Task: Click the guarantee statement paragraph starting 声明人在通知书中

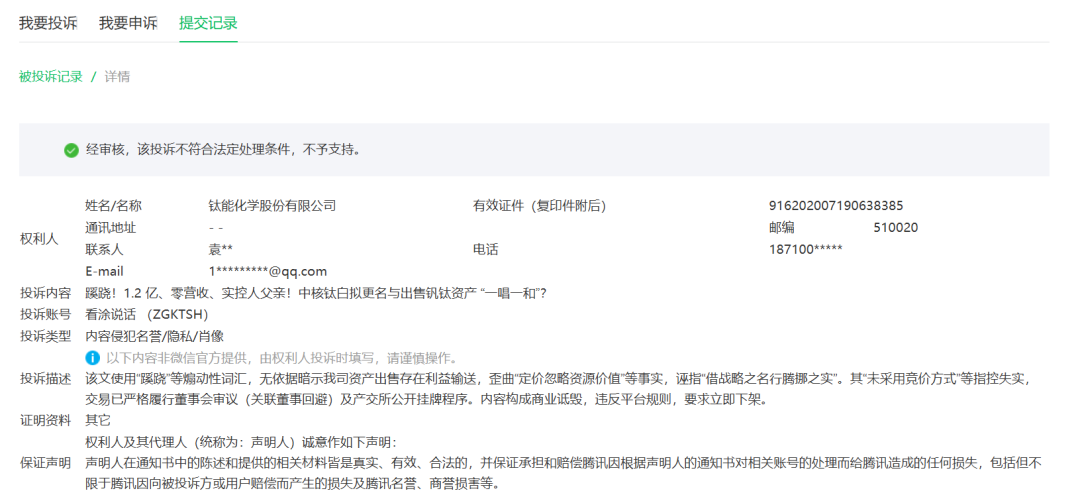Action: tap(563, 473)
